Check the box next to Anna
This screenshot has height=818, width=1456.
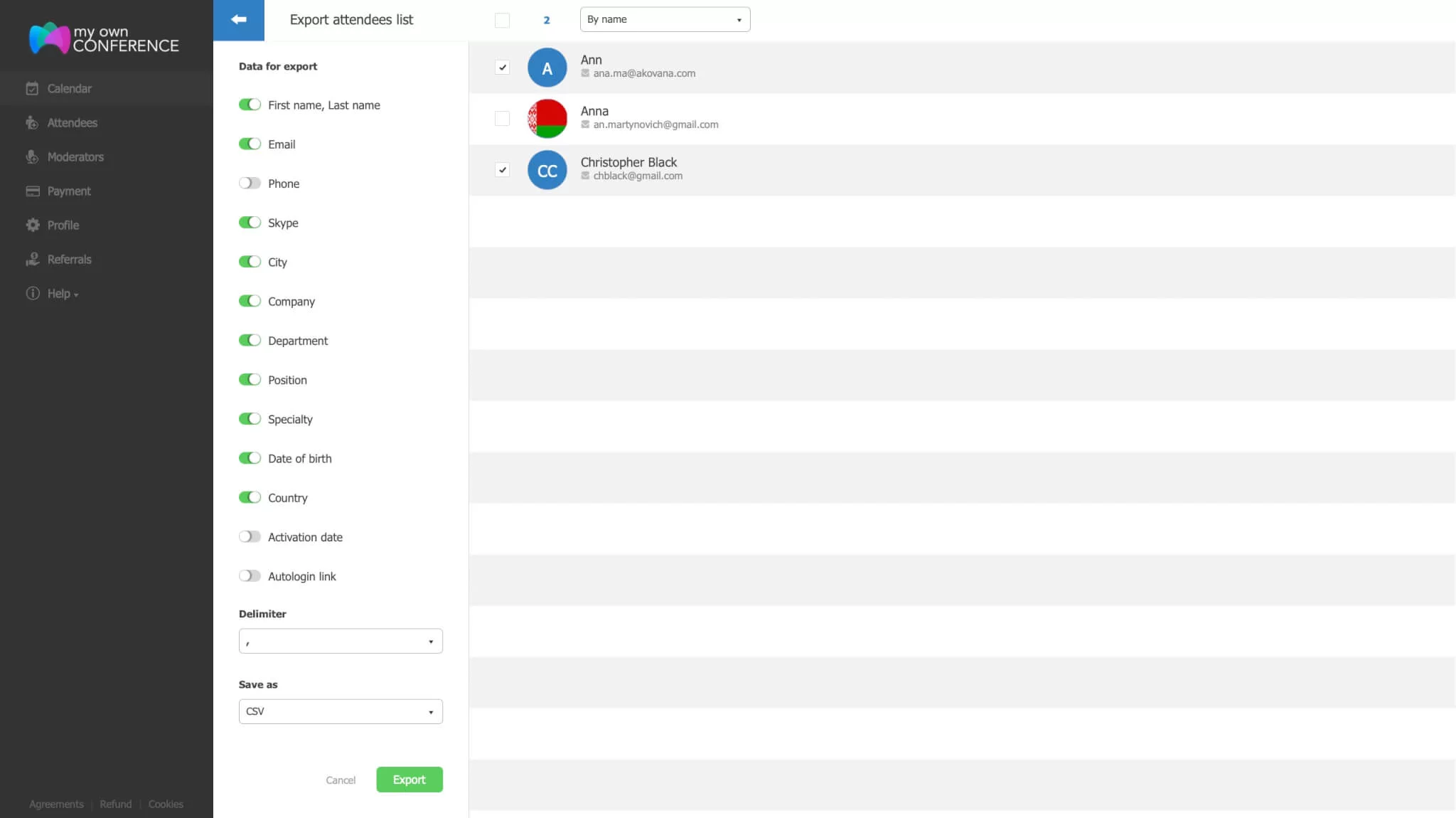click(x=502, y=119)
